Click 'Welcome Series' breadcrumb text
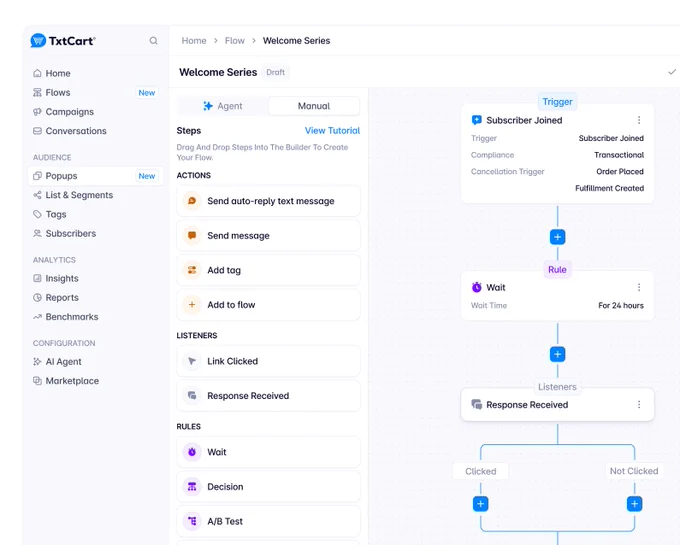Viewport: 680px width, 545px height. point(296,41)
